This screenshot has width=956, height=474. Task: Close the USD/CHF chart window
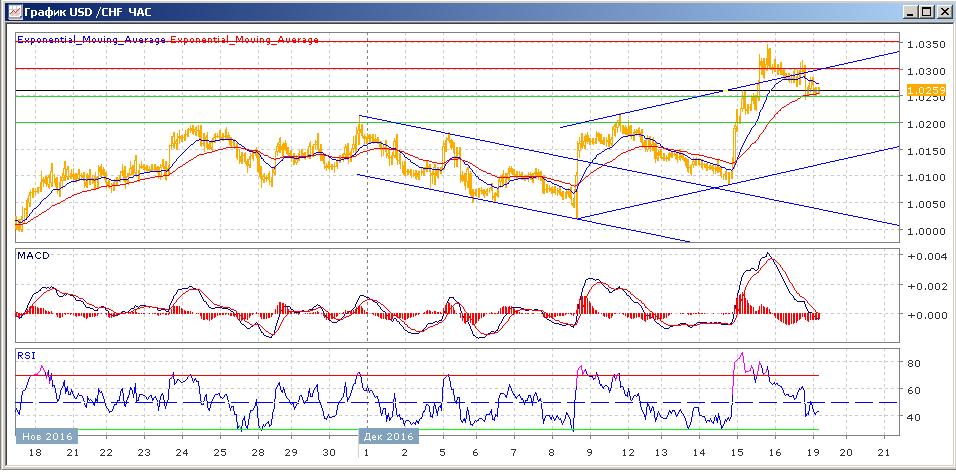tap(943, 11)
